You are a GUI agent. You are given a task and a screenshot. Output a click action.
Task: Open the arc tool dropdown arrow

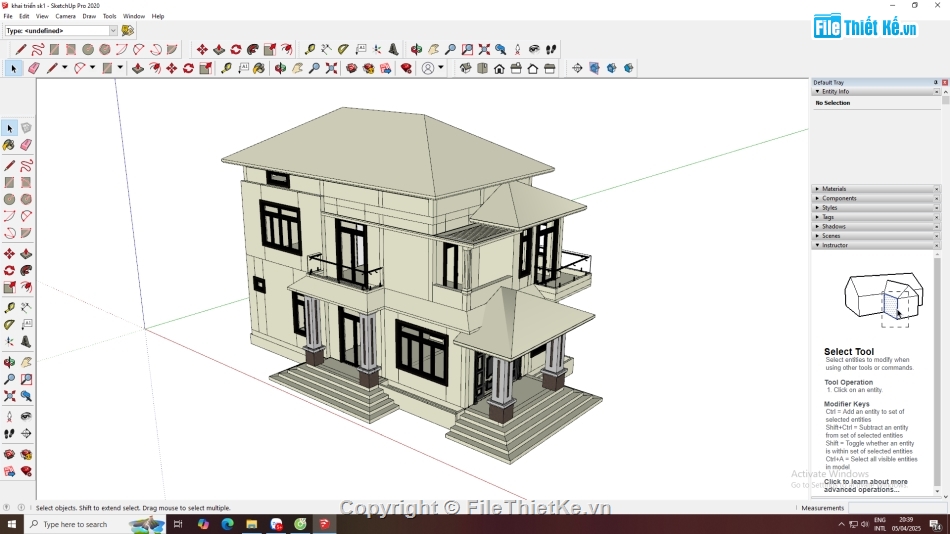[92, 68]
